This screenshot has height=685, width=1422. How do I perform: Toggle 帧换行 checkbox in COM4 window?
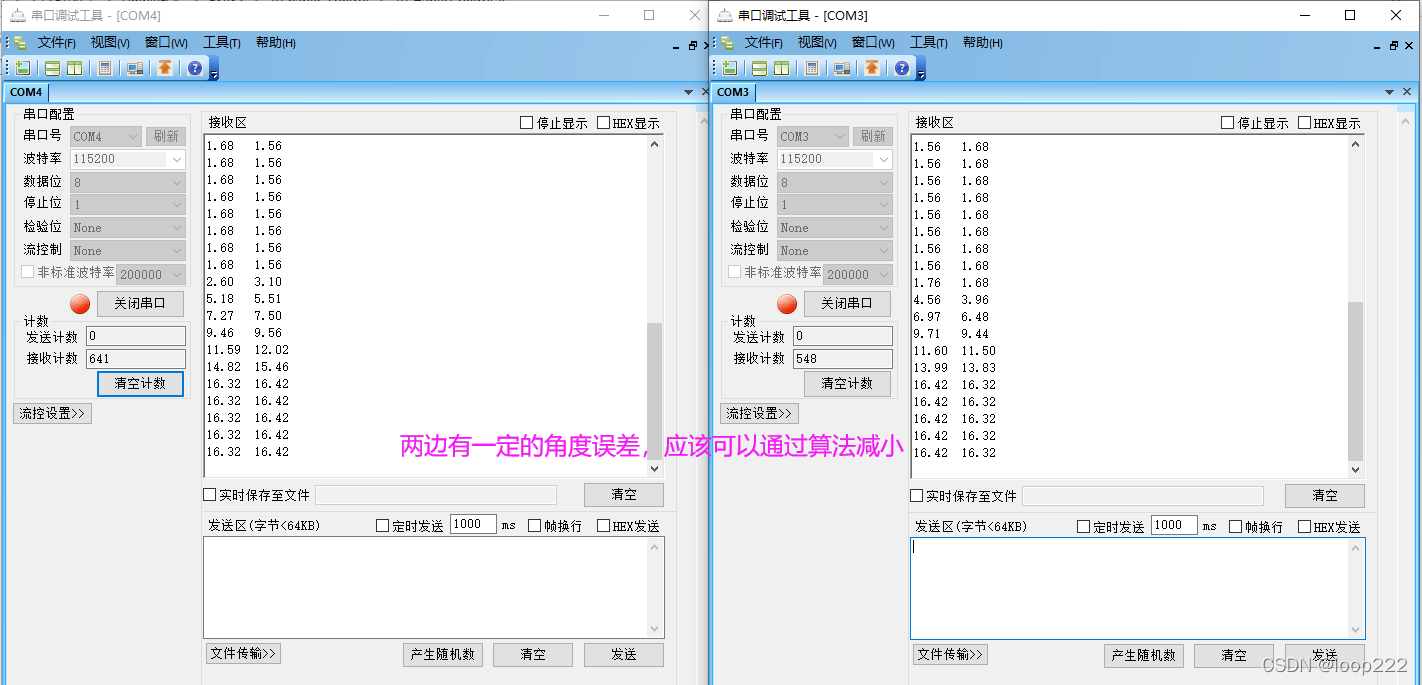click(534, 526)
